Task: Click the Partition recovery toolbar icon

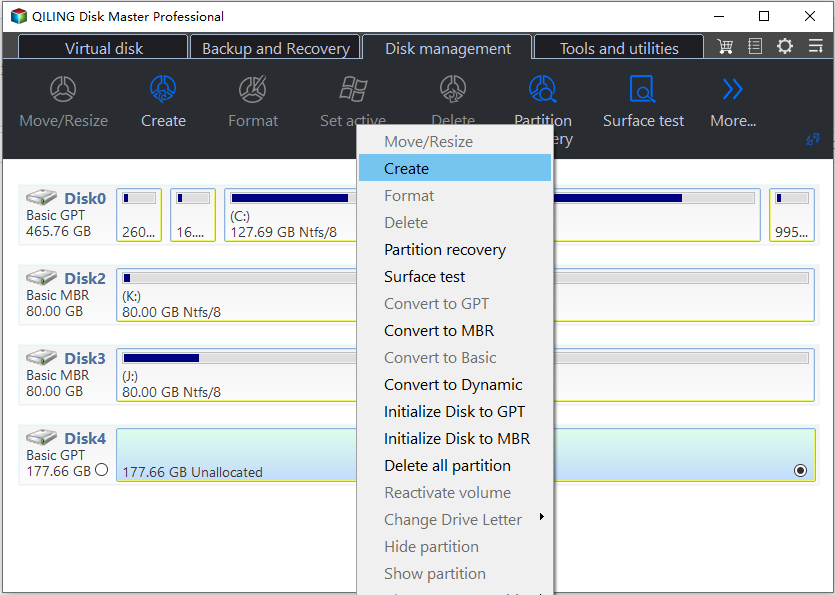Action: click(543, 88)
